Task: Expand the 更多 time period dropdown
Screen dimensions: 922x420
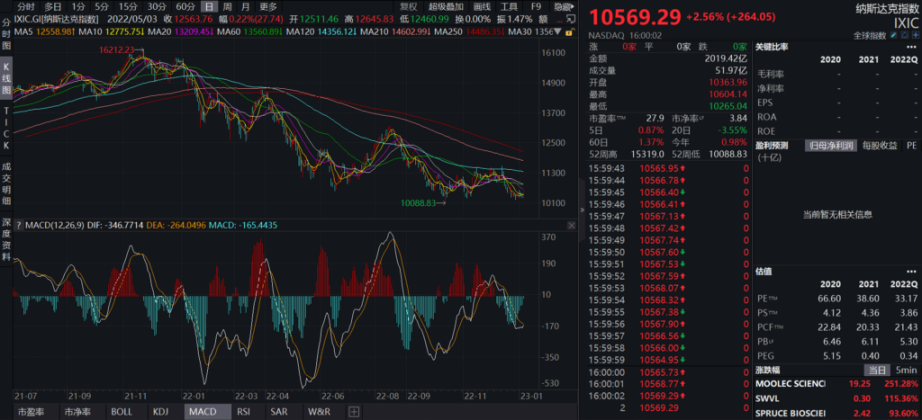Action: pos(269,7)
